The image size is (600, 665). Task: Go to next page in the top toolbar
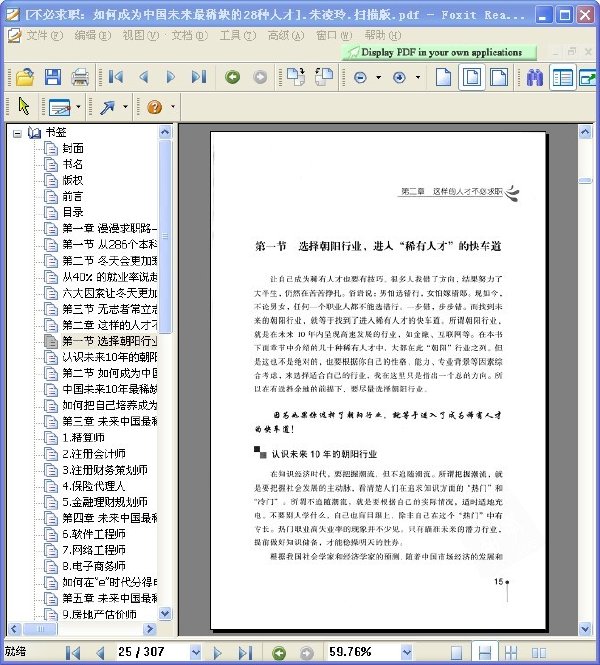pyautogui.click(x=170, y=77)
